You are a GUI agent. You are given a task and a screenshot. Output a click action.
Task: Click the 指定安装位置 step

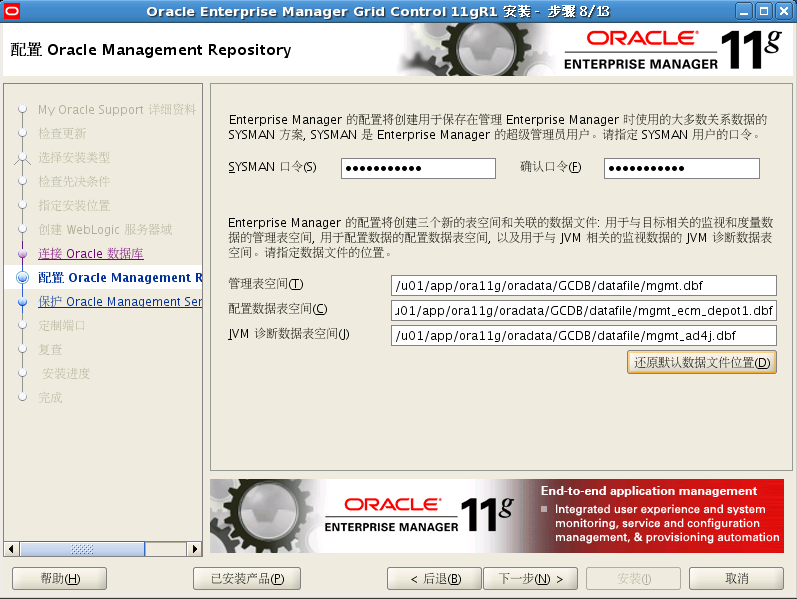(x=74, y=205)
